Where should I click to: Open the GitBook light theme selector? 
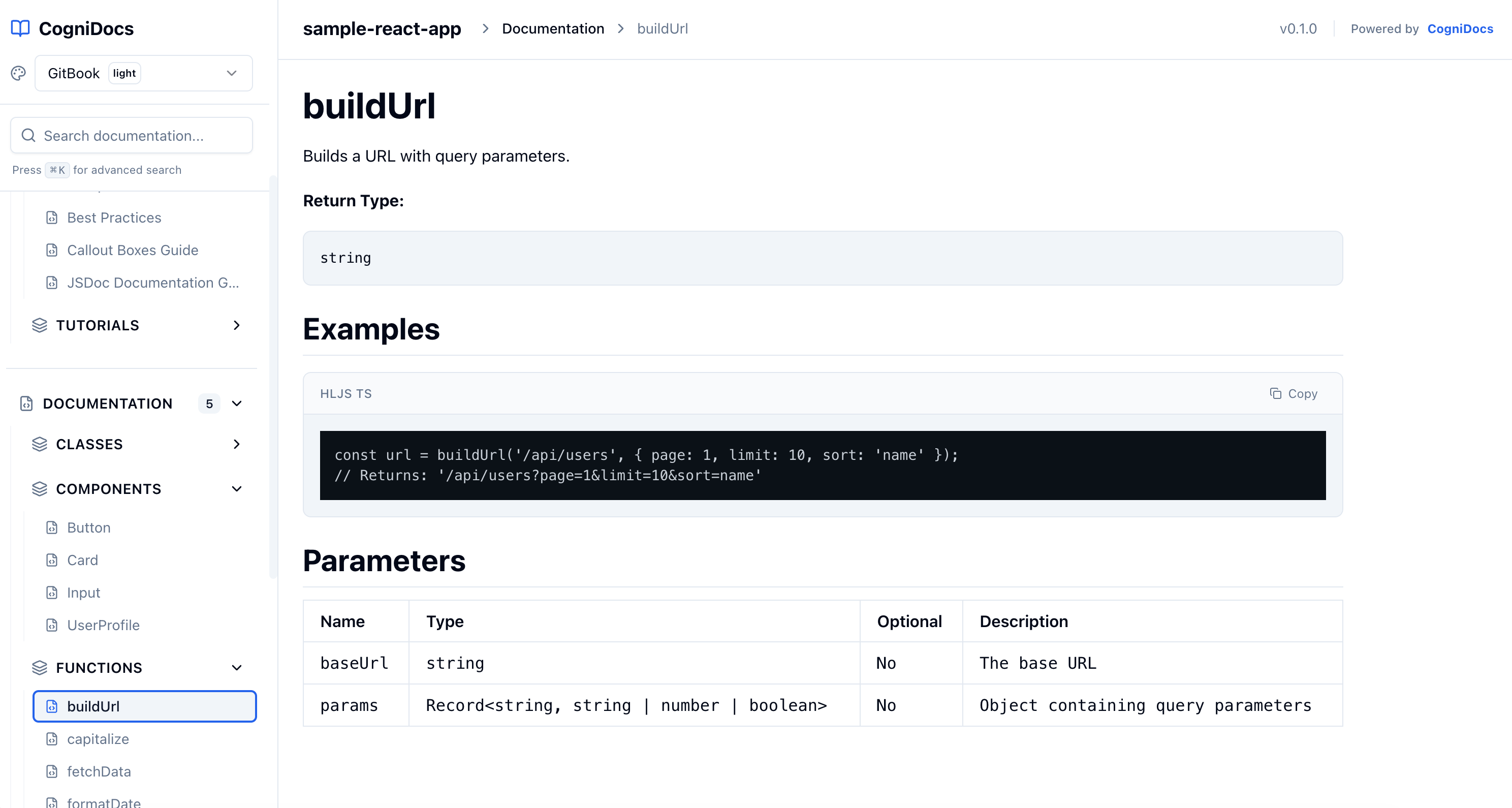(143, 73)
